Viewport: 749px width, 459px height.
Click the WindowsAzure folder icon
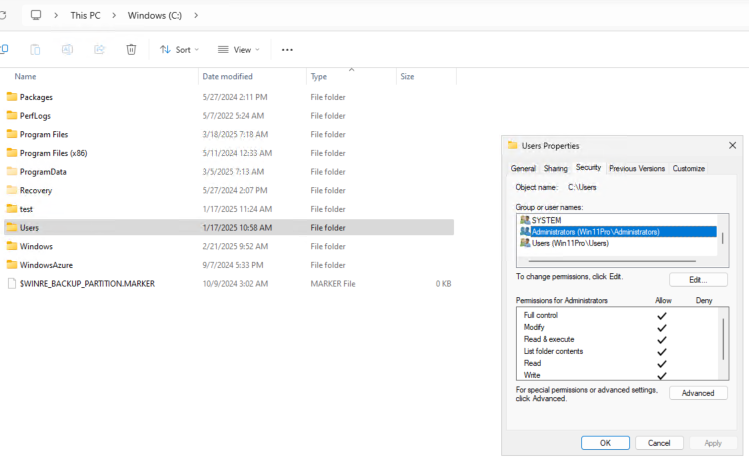coord(12,264)
